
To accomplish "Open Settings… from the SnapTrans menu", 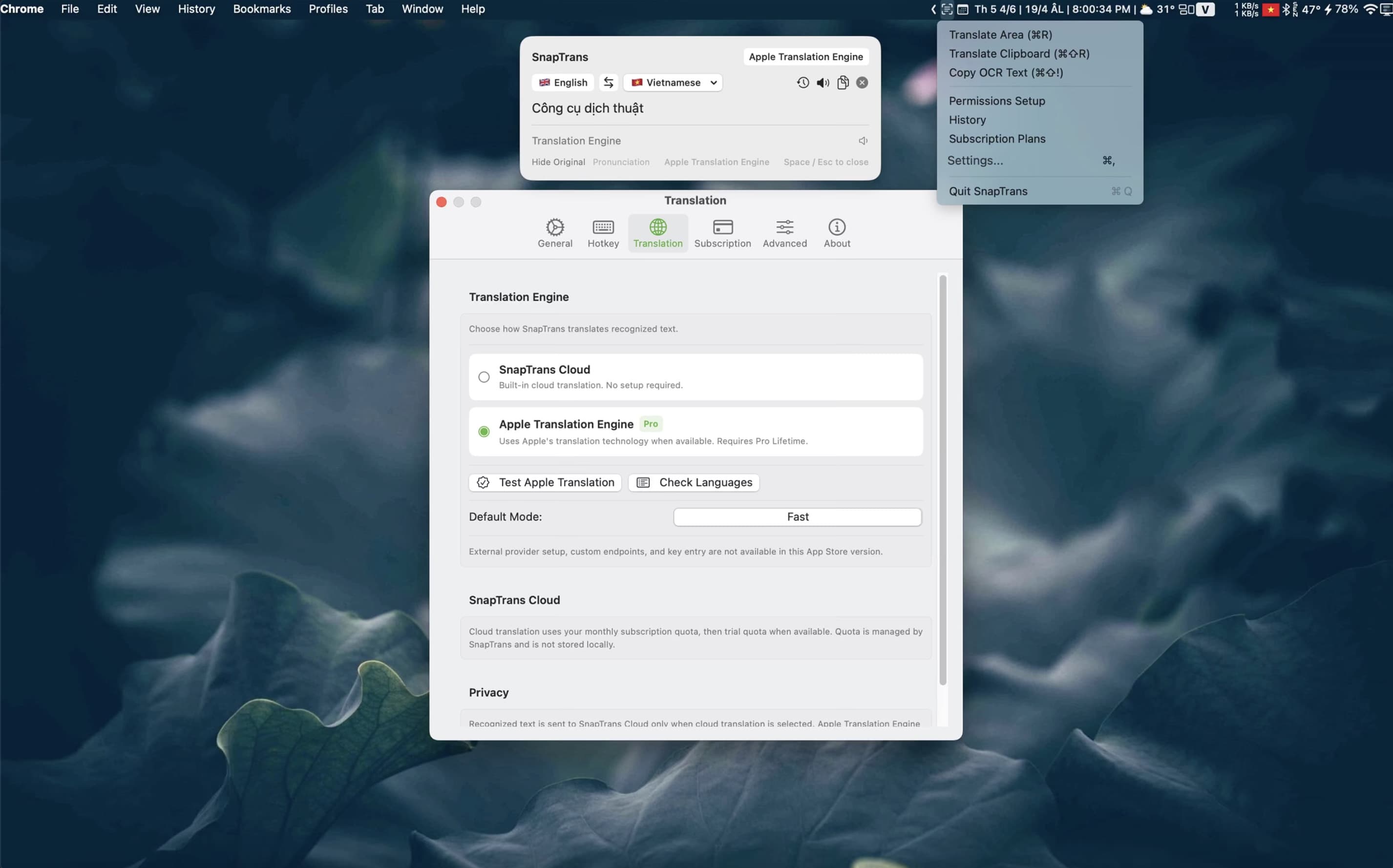I will pos(1039,161).
